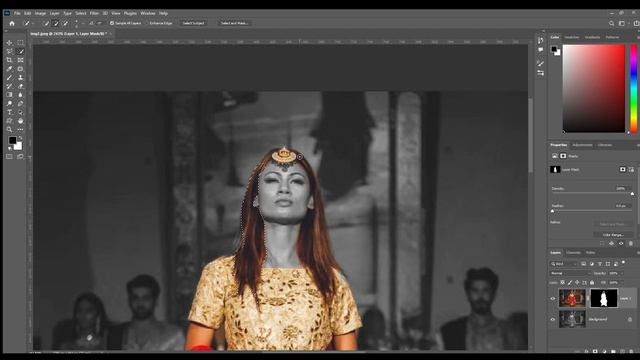Screen dimensions: 640x360
Task: Select the Hand tool
Action: tap(20, 121)
